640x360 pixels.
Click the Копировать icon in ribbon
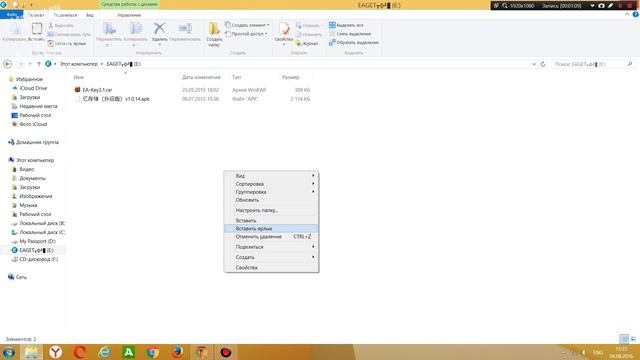click(15, 29)
